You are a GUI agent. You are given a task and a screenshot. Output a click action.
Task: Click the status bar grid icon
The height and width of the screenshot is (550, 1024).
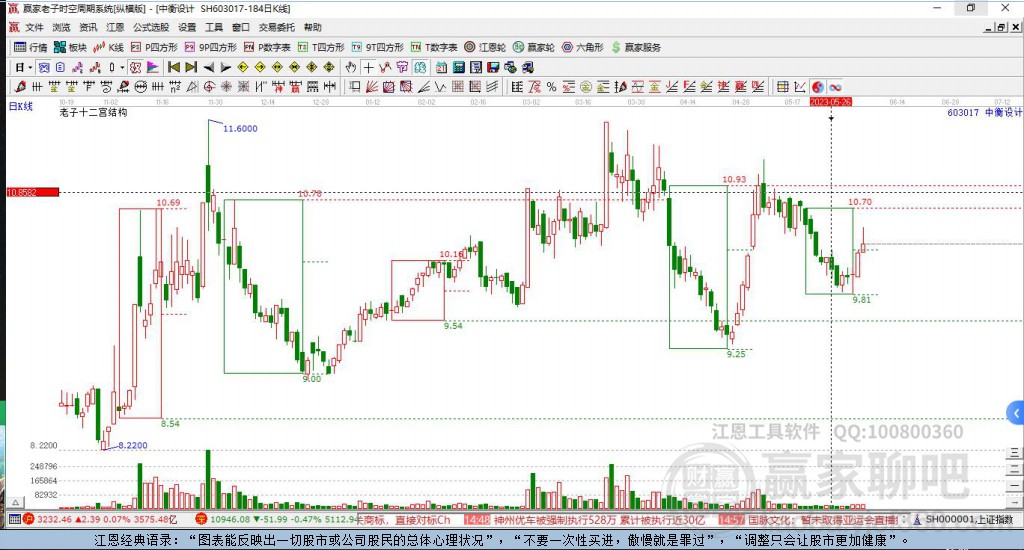point(14,519)
